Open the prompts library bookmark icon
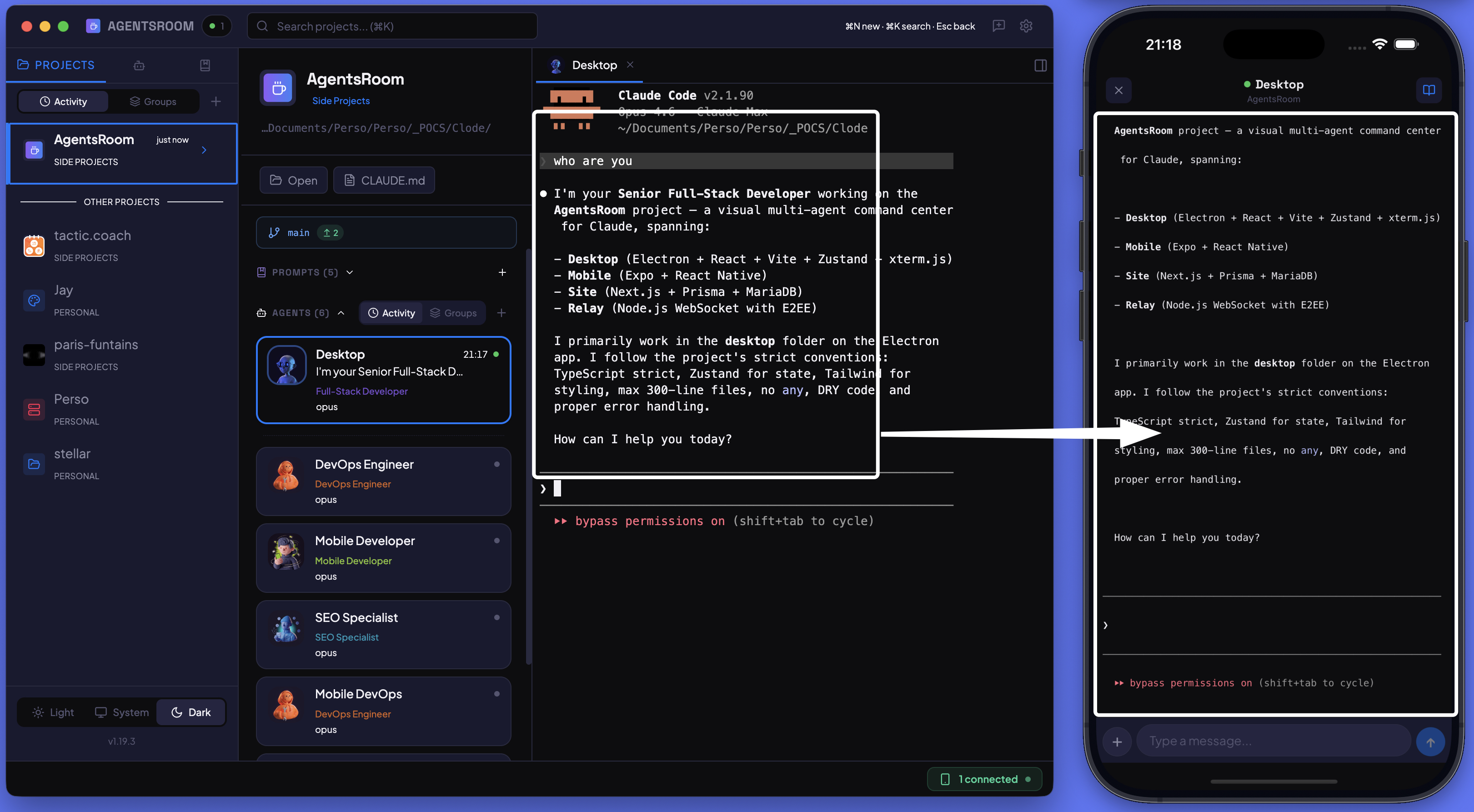 pyautogui.click(x=205, y=65)
